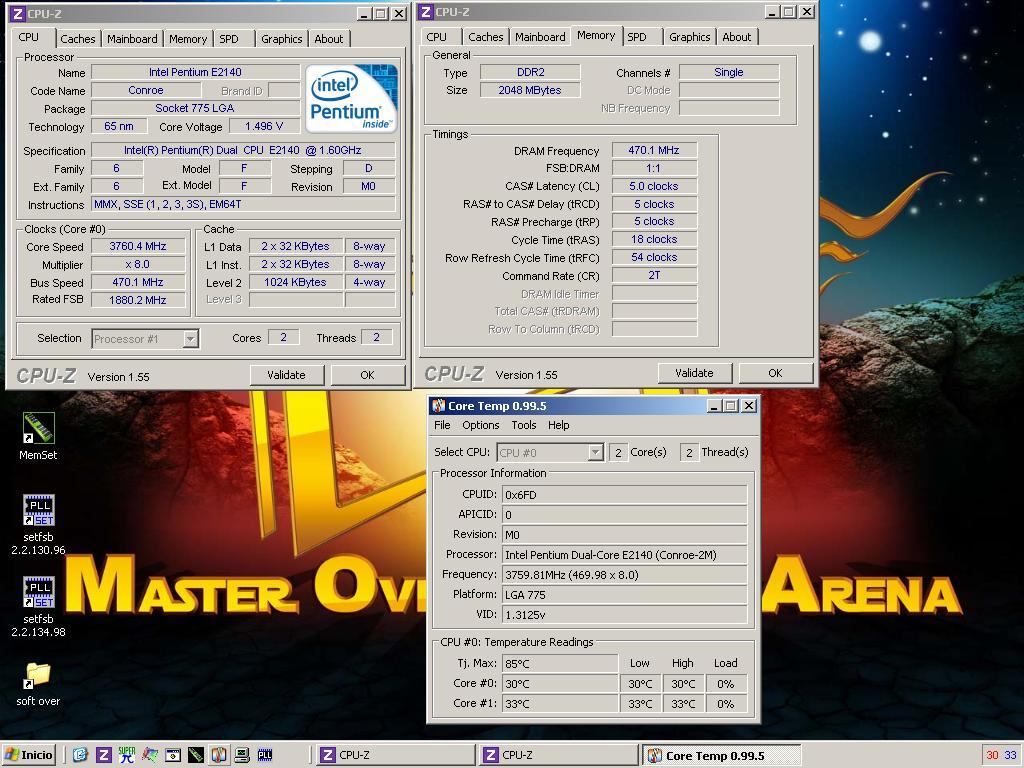The image size is (1024, 768).
Task: Click the Frequency 3759.81MHz field
Action: tap(624, 575)
